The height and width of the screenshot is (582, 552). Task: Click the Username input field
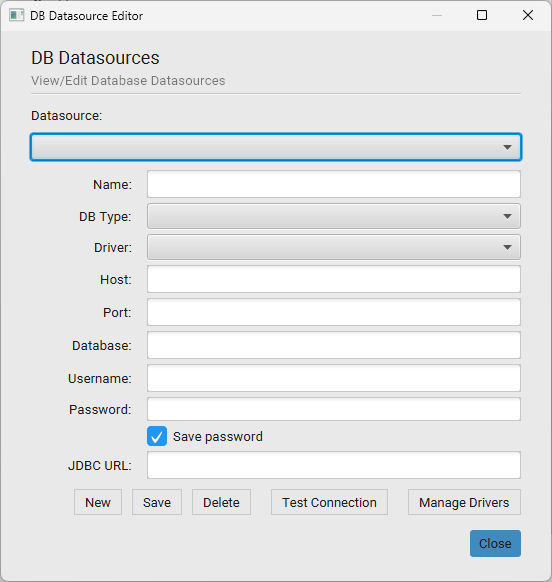(334, 378)
